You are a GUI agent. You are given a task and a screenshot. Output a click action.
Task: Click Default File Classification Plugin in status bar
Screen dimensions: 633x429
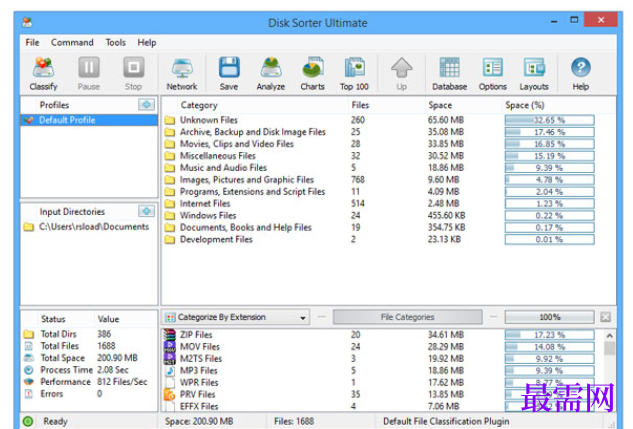point(446,421)
